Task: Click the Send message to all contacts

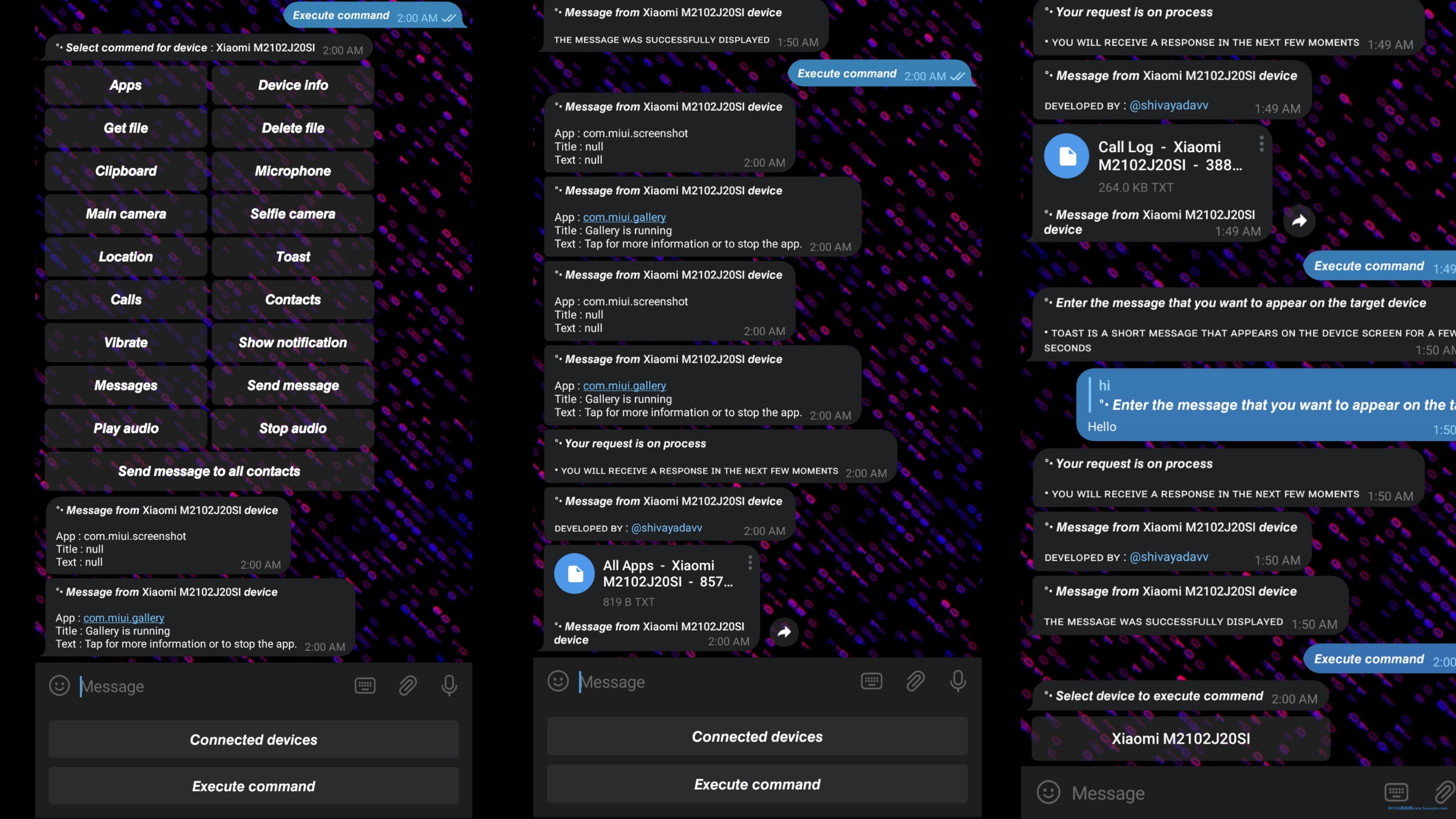Action: (x=209, y=471)
